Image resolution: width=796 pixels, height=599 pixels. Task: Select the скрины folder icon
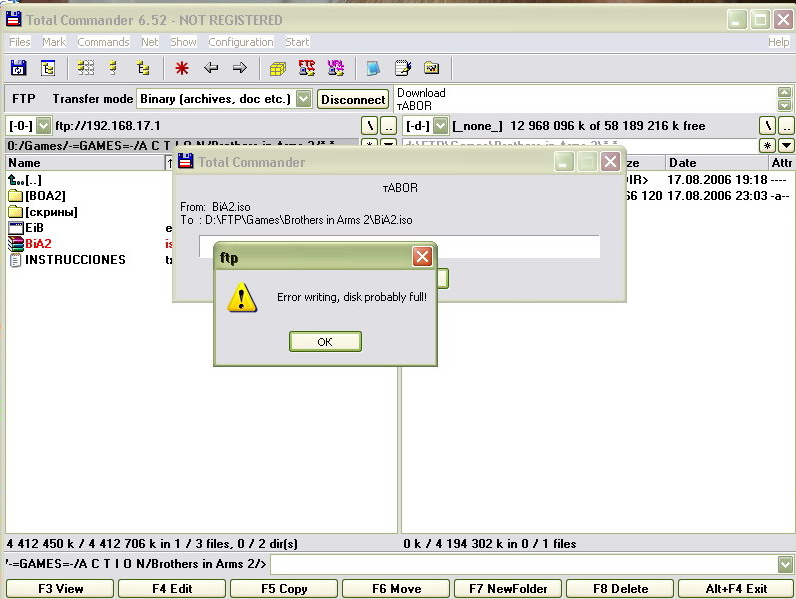click(16, 212)
